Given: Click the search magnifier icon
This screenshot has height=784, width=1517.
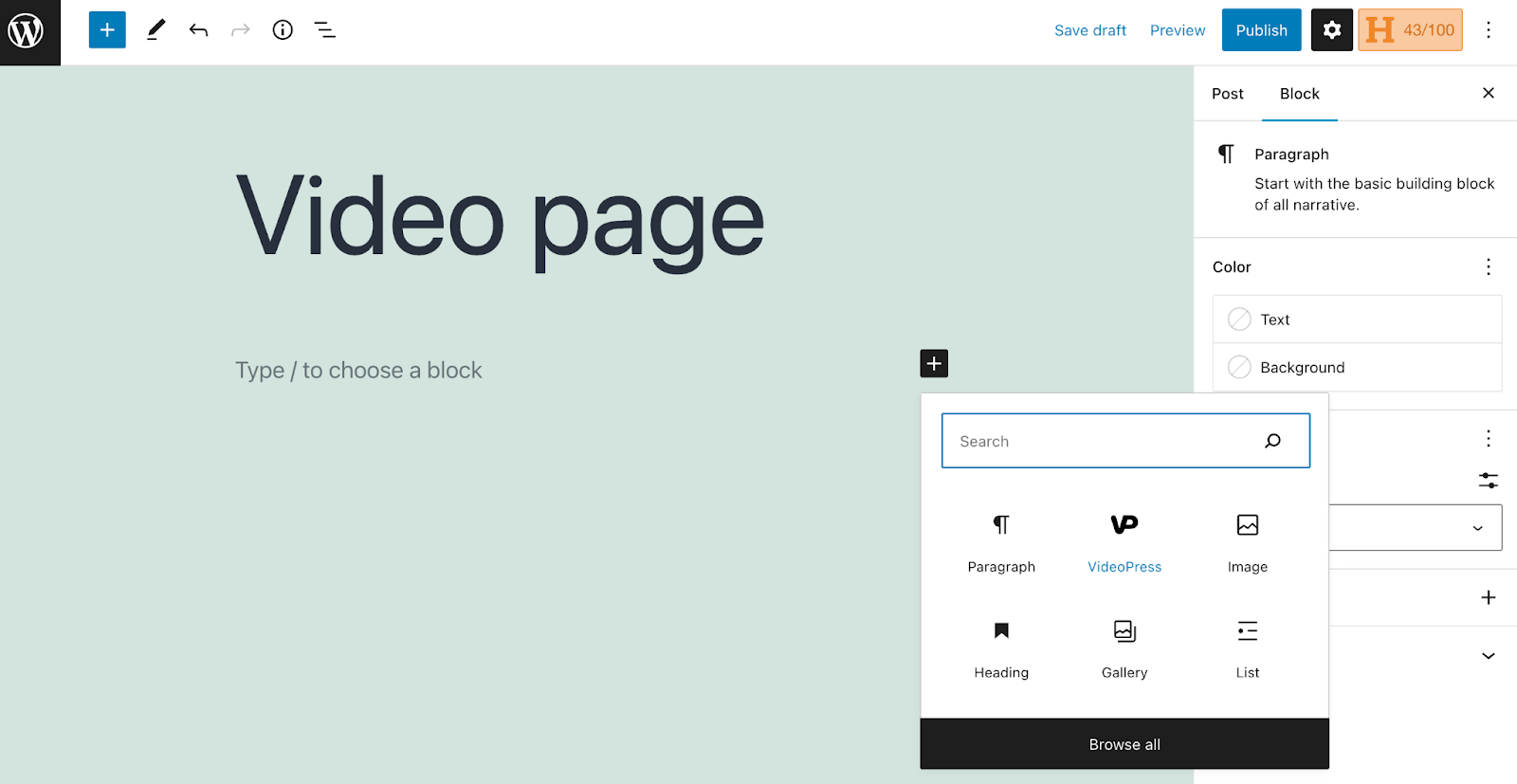Looking at the screenshot, I should [x=1273, y=441].
